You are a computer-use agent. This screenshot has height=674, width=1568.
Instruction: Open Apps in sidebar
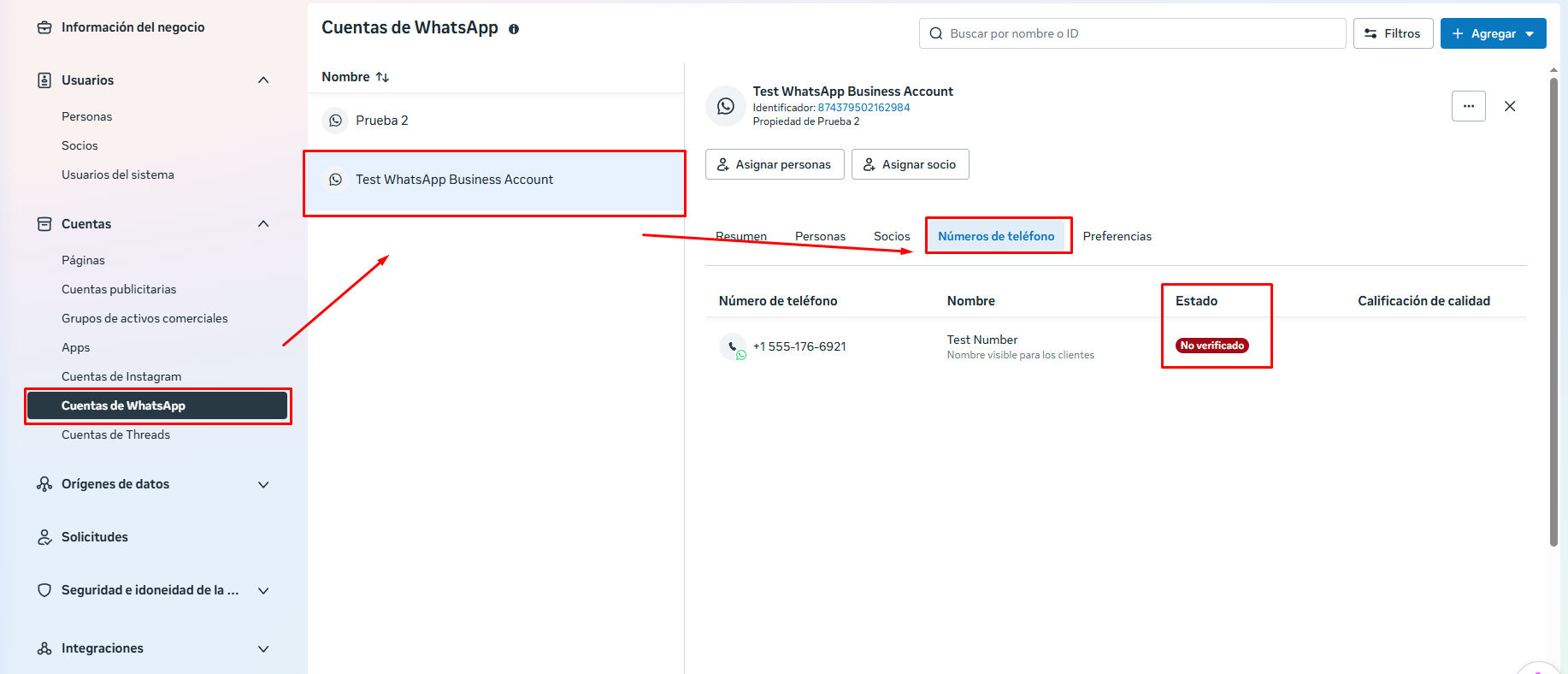click(x=75, y=347)
